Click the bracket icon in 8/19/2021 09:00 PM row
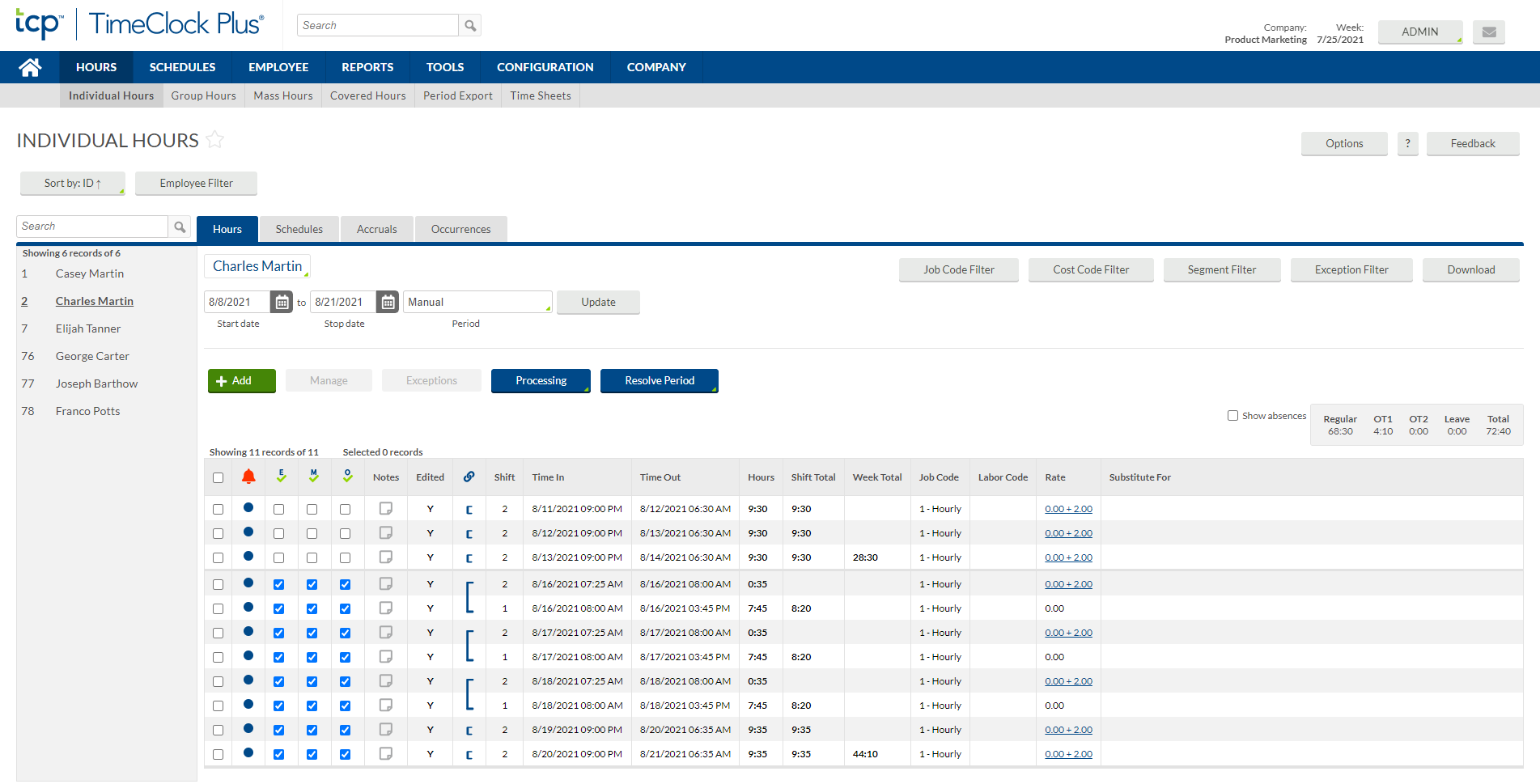The image size is (1540, 784). pos(469,731)
